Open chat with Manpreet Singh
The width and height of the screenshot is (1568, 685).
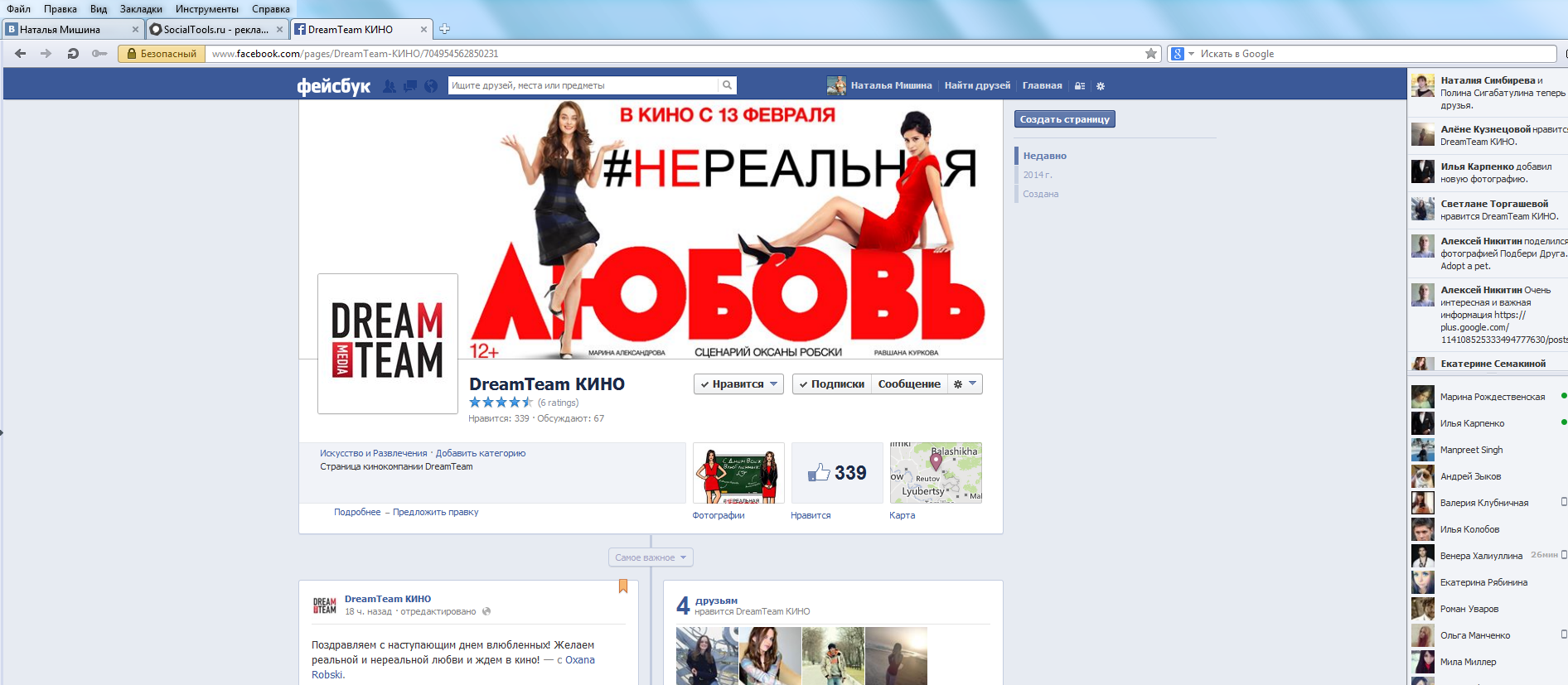[x=1489, y=450]
